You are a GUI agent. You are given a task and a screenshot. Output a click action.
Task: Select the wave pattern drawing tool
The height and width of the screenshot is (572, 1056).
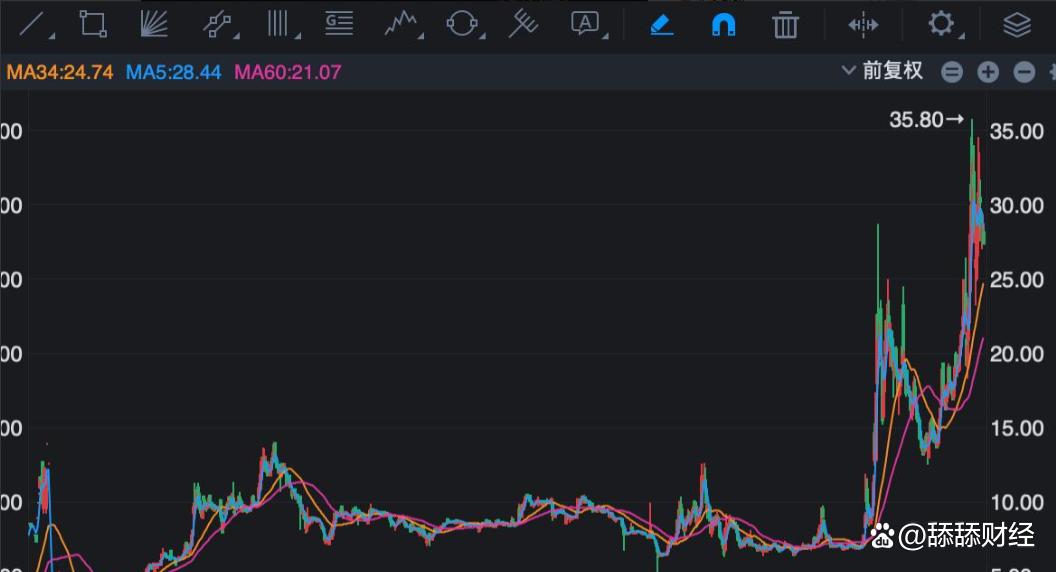(x=401, y=23)
